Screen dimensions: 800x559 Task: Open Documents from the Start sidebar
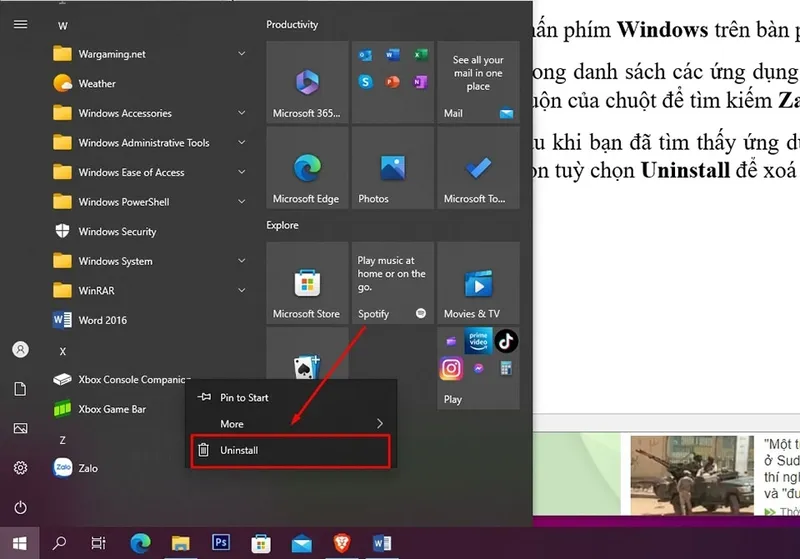pos(20,389)
